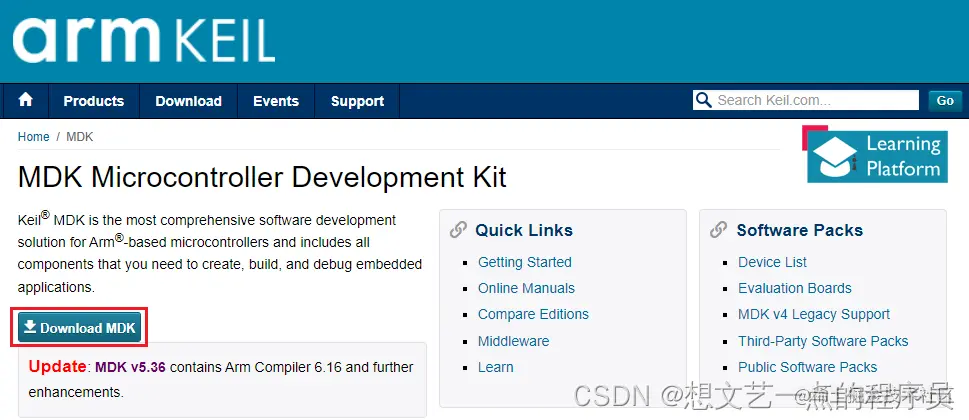Open the Learn link

click(496, 367)
